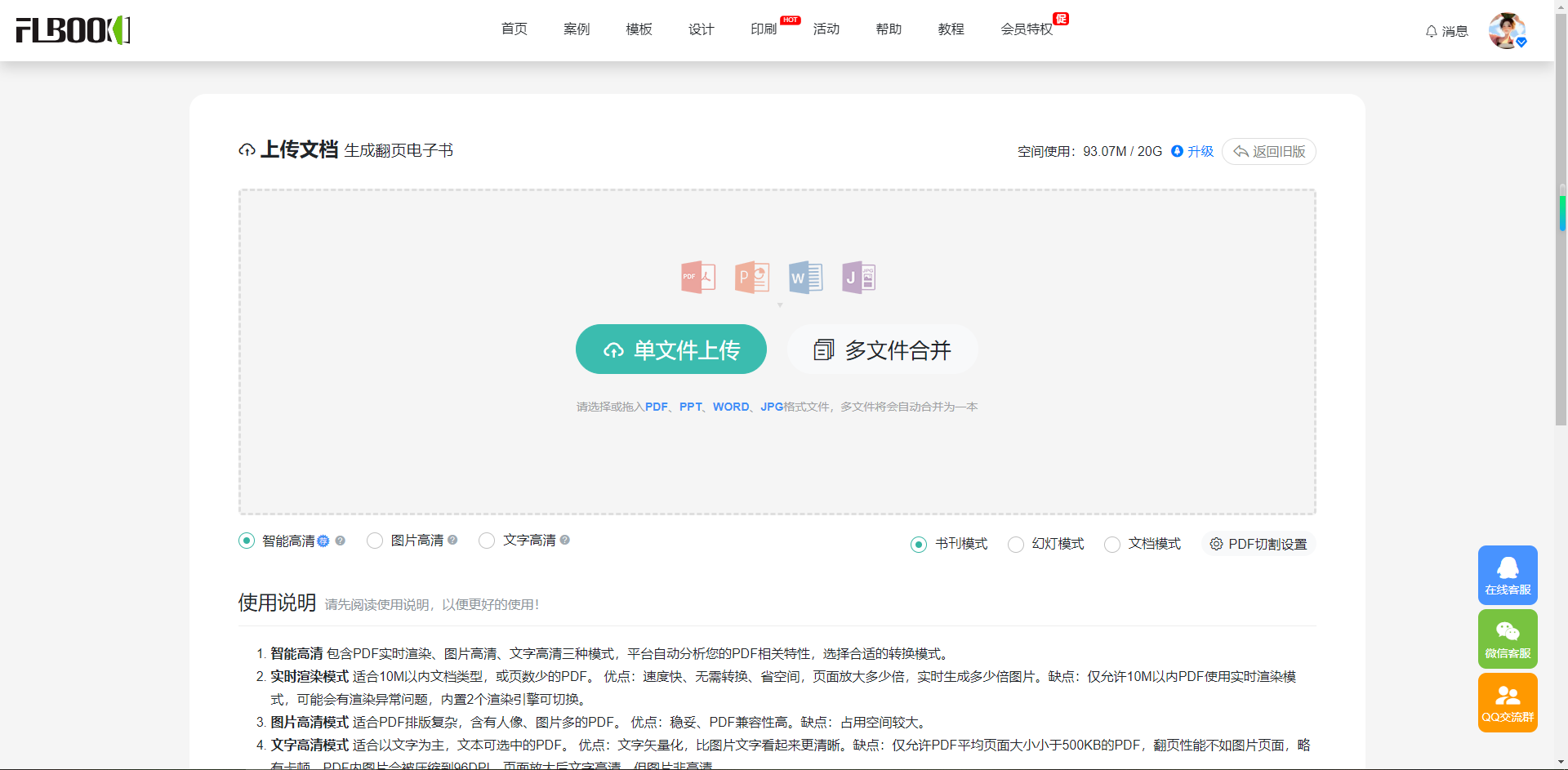
Task: Click the page vertical scrollbar
Action: 1561,327
